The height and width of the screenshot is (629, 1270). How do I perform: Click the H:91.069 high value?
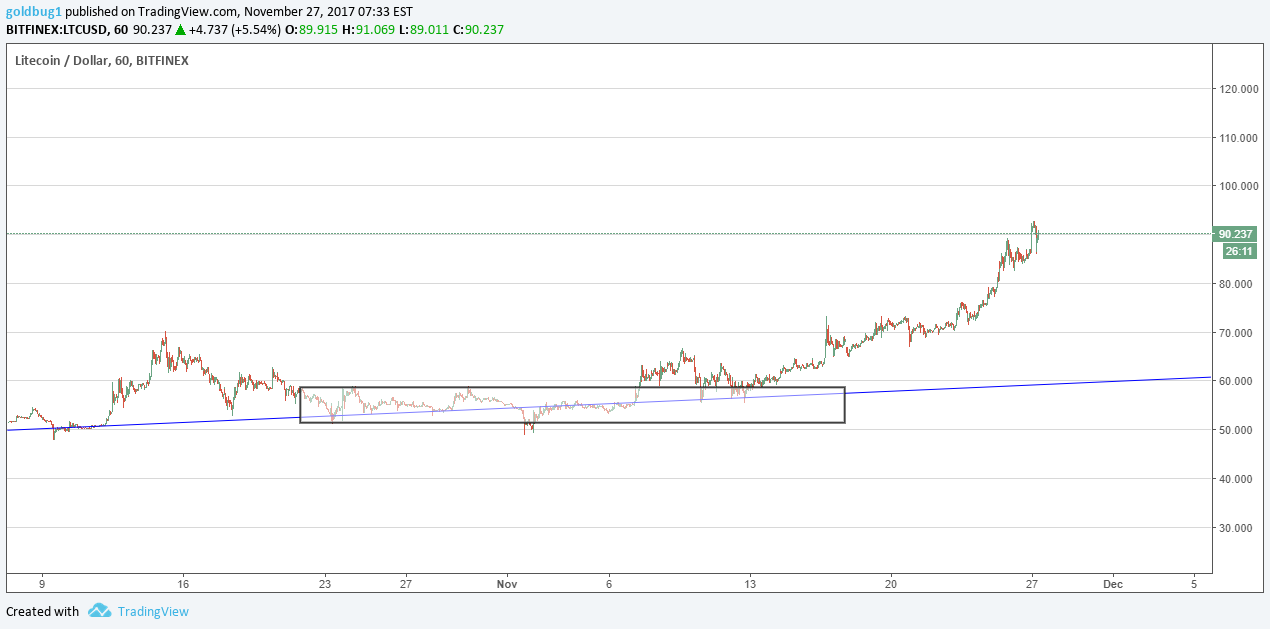(368, 29)
